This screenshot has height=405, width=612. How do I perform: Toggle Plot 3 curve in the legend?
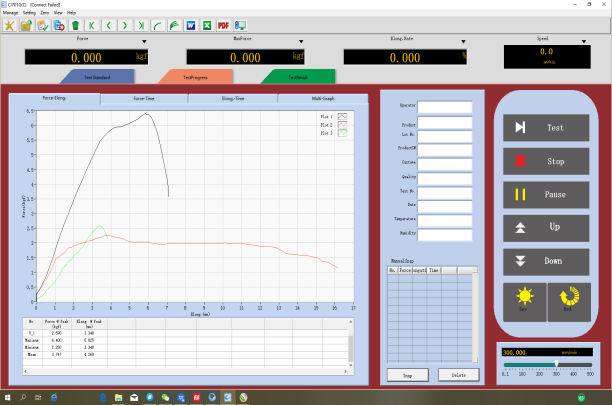342,133
